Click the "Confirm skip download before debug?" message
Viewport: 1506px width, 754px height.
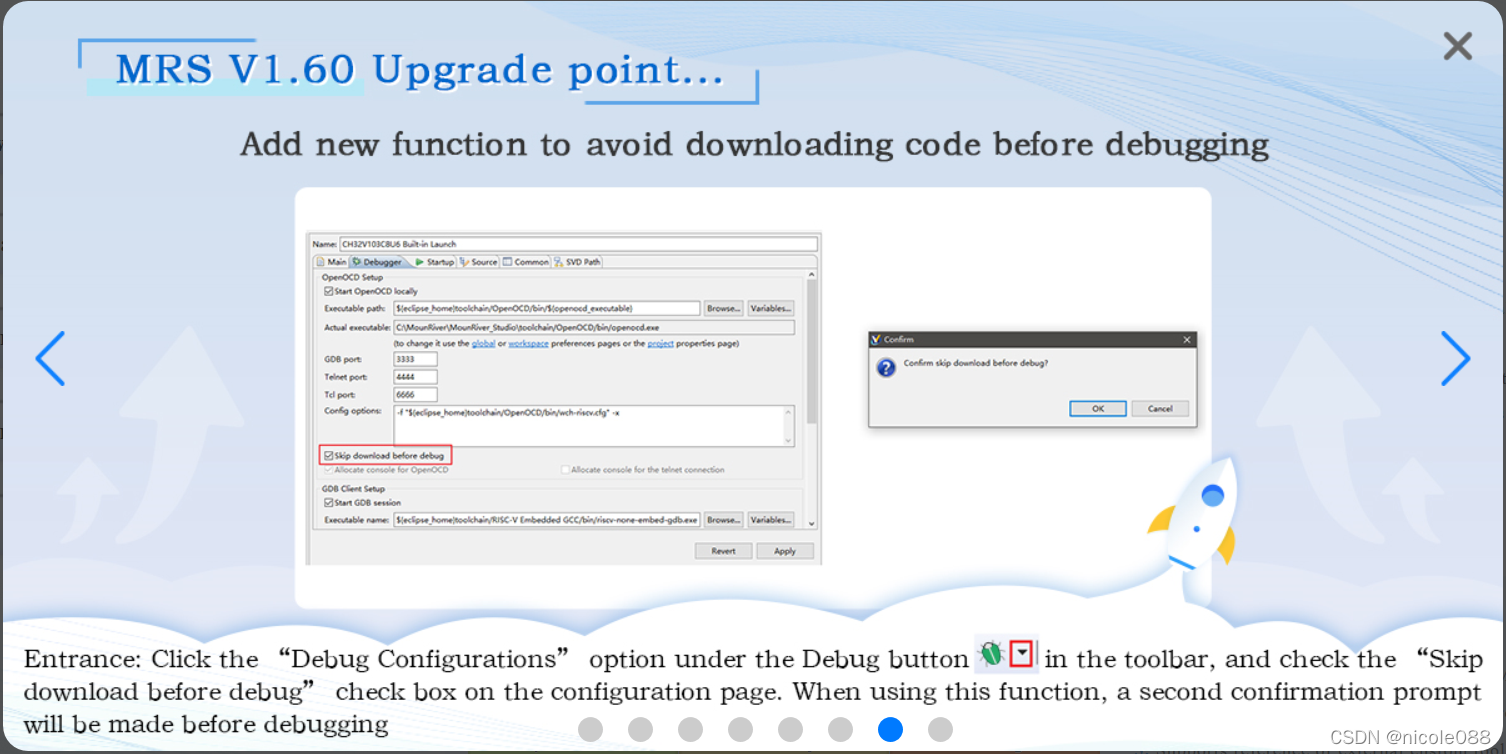click(x=976, y=363)
